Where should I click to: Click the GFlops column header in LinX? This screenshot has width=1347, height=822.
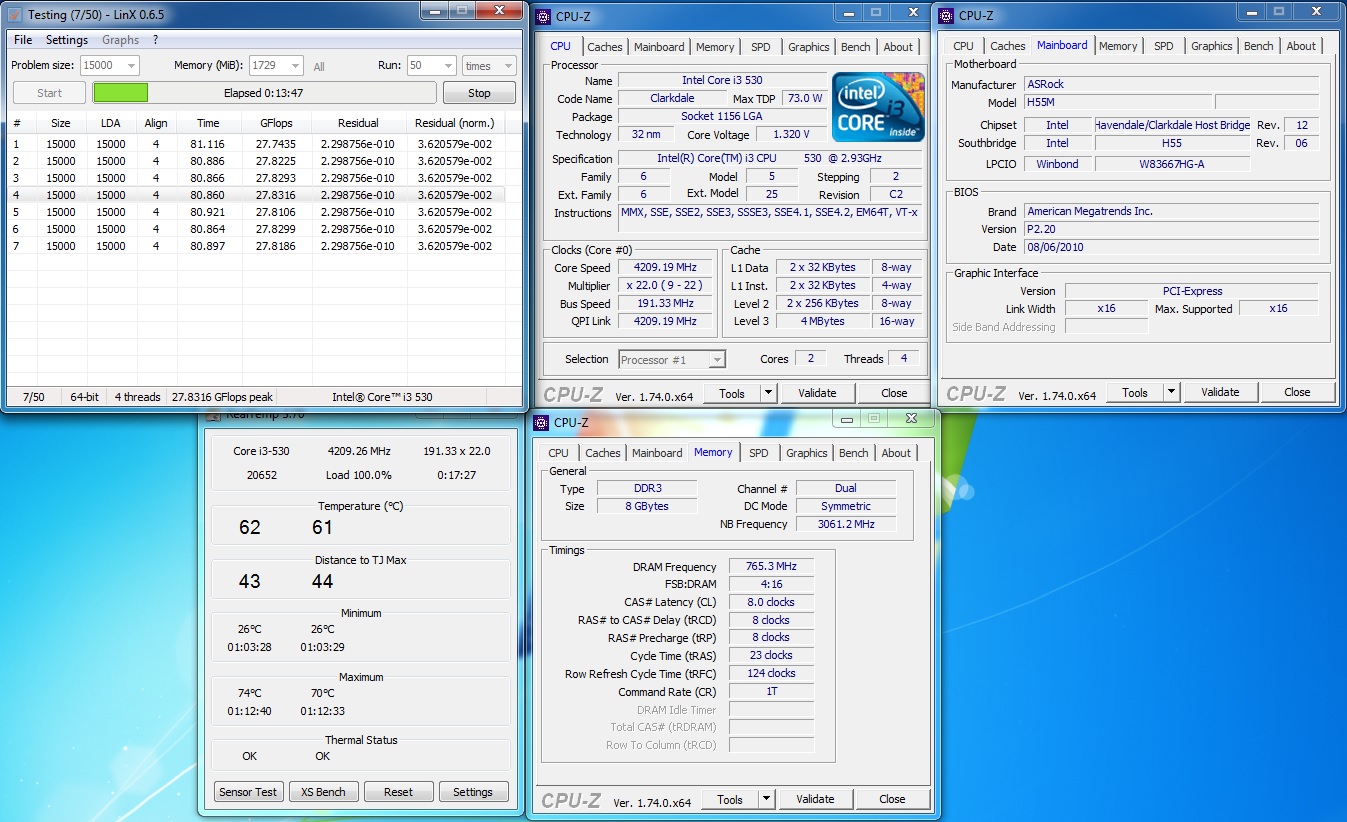(x=276, y=123)
